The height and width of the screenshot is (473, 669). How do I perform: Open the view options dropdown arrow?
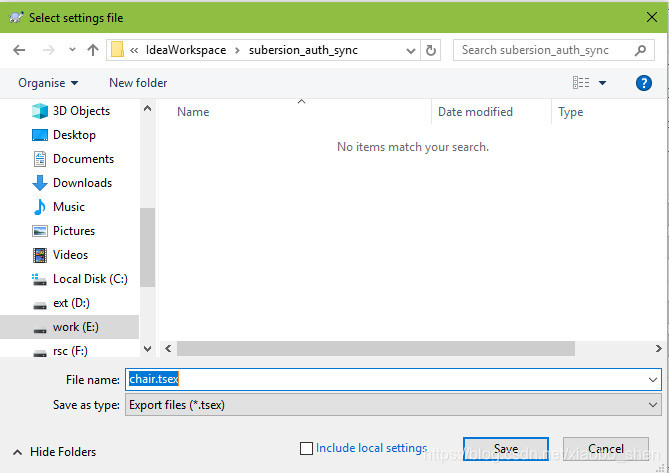[602, 83]
